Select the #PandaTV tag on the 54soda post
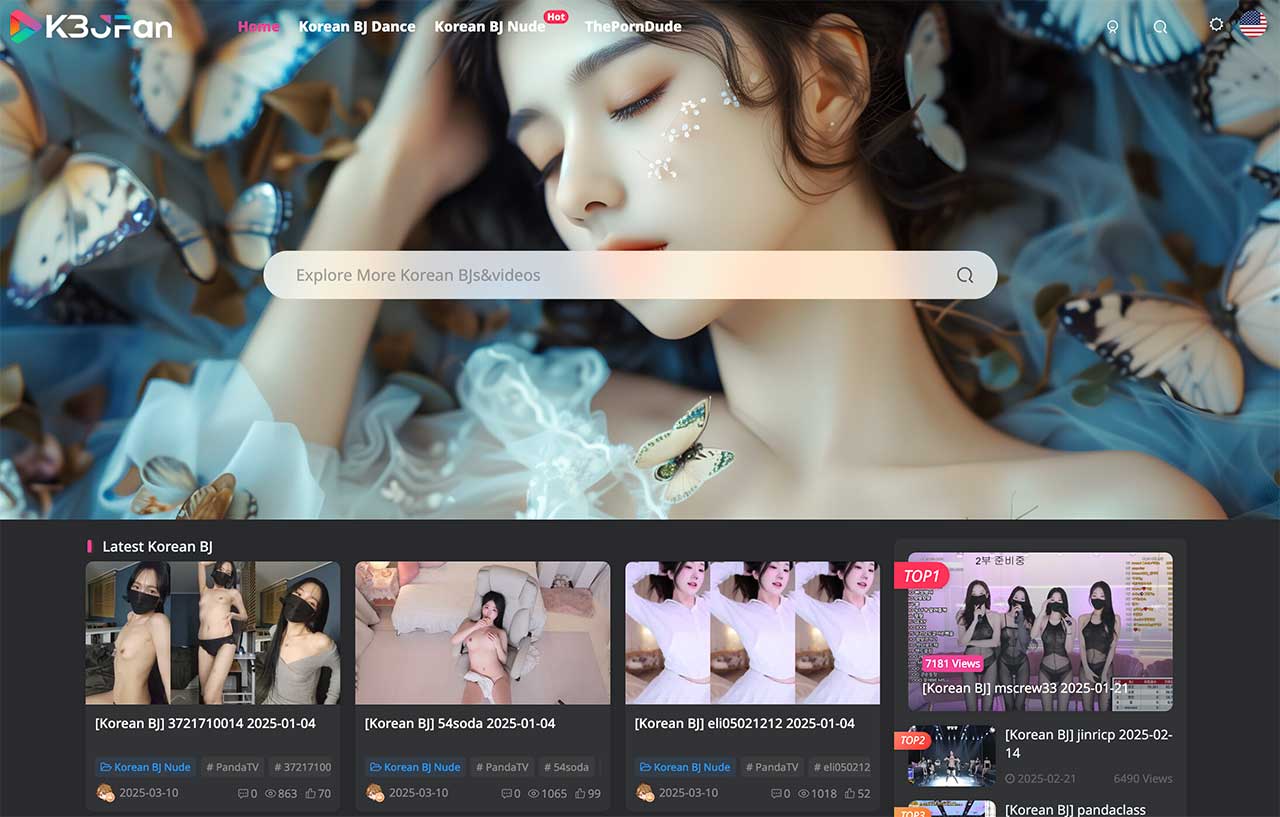1280x817 pixels. pyautogui.click(x=502, y=767)
